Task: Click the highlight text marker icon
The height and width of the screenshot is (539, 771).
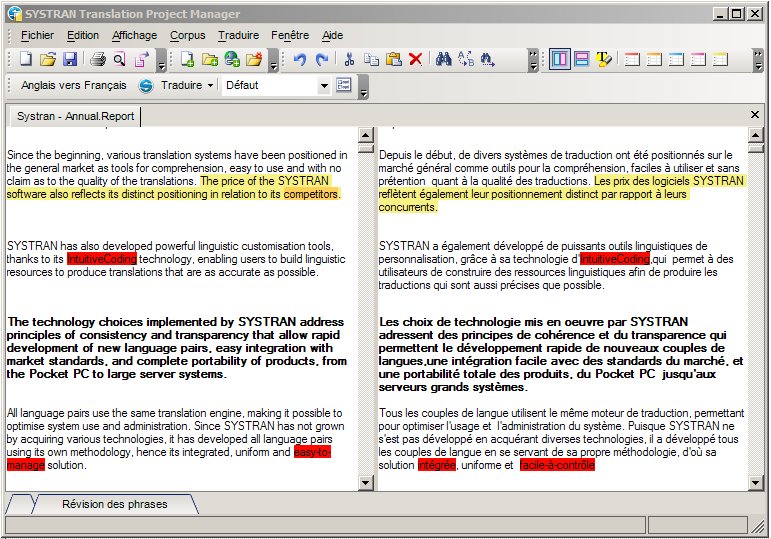Action: [604, 60]
